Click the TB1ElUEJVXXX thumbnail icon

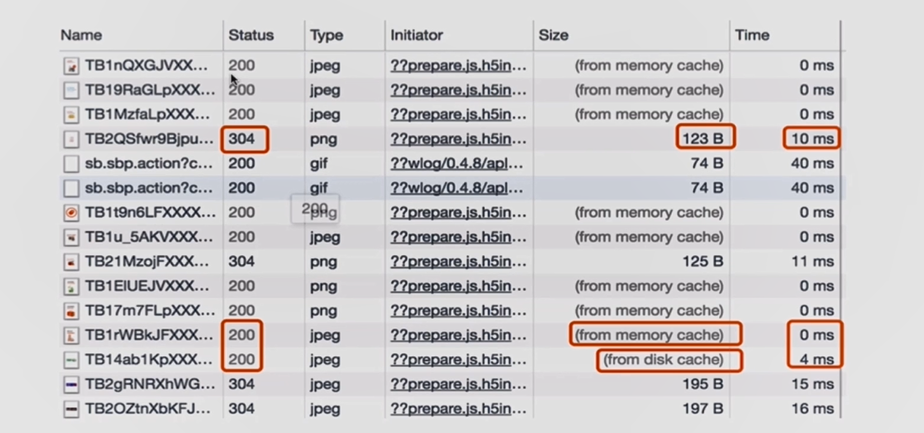(71, 286)
